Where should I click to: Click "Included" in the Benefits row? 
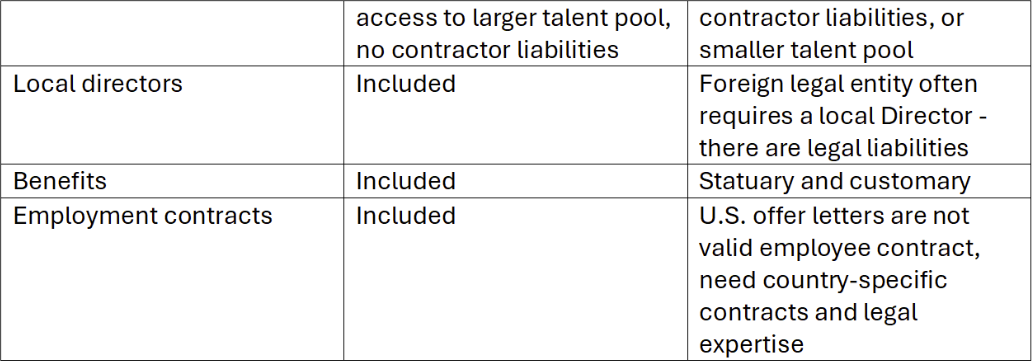click(x=405, y=181)
